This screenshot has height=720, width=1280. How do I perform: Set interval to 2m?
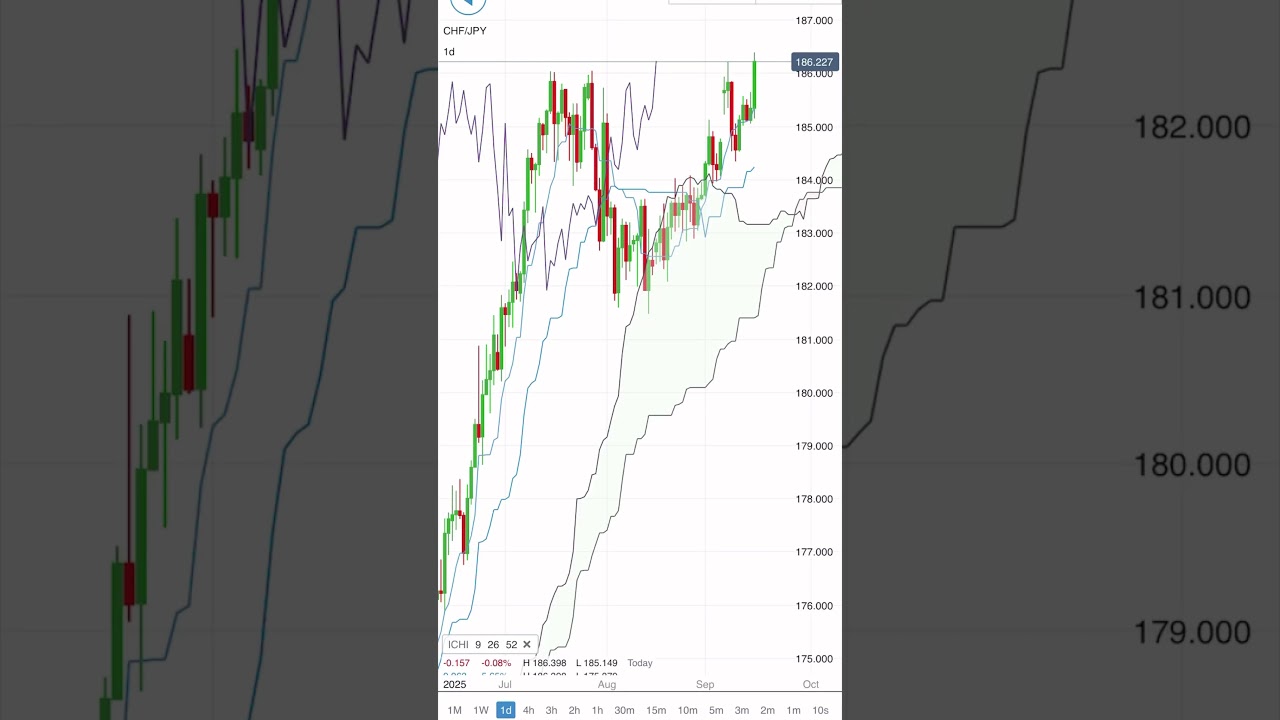click(x=767, y=710)
